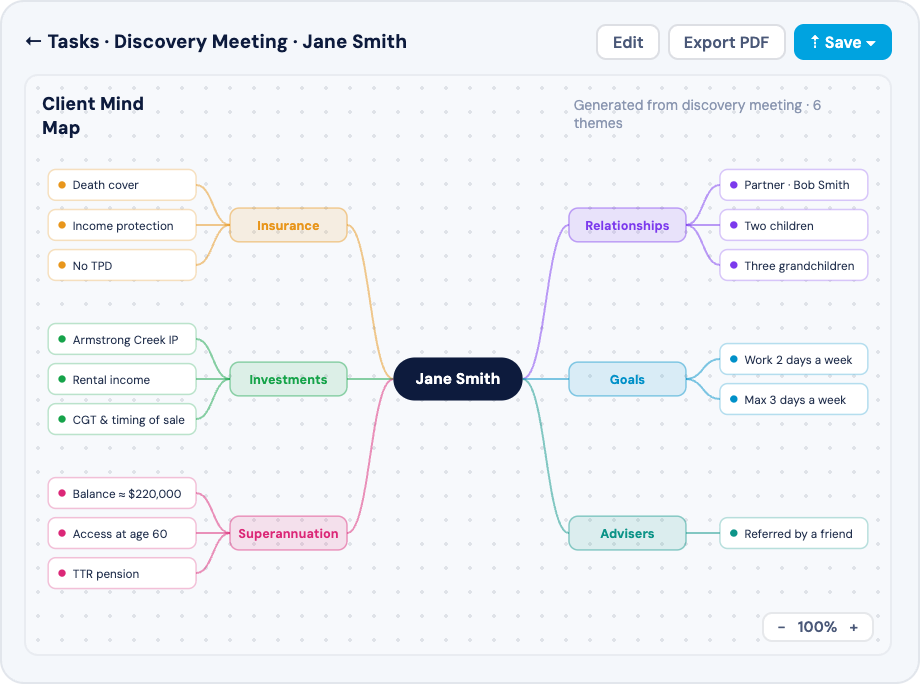Click the 100% zoom level value
This screenshot has width=920, height=684.
coord(817,627)
